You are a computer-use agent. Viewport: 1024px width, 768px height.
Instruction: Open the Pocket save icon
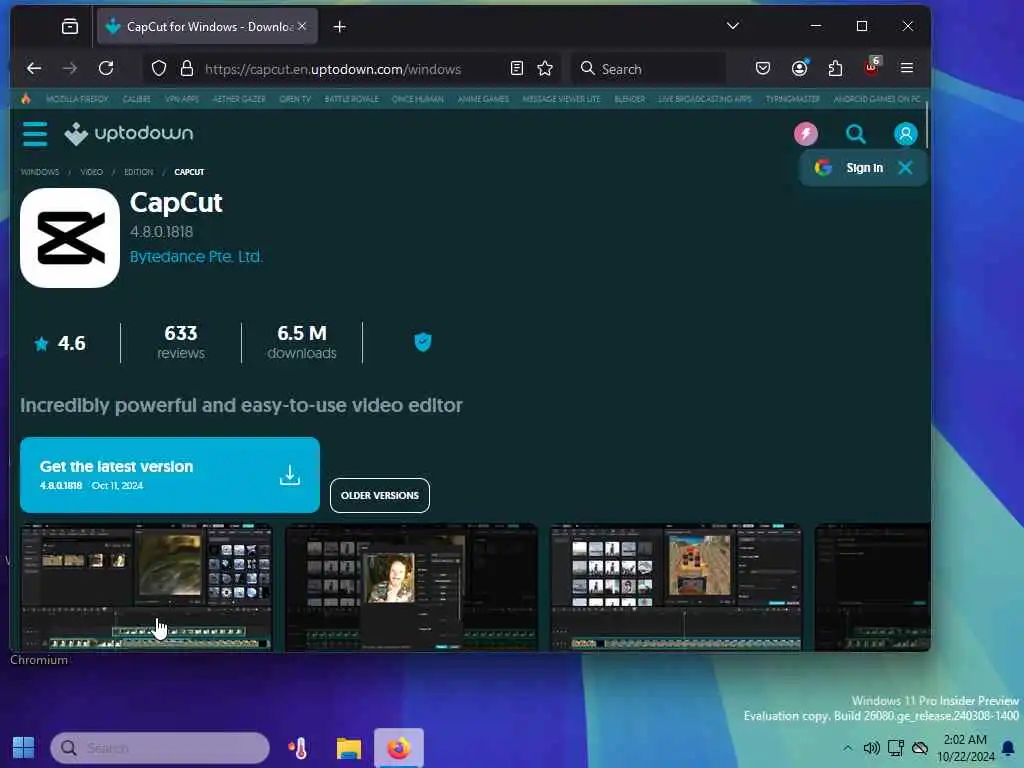(x=763, y=68)
